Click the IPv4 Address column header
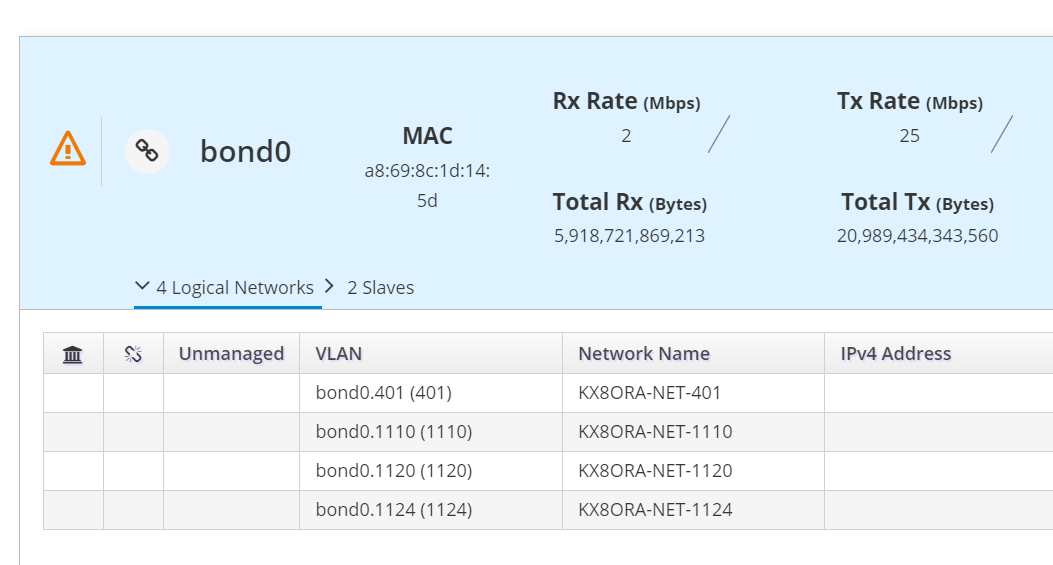This screenshot has width=1053, height=565. [x=889, y=353]
